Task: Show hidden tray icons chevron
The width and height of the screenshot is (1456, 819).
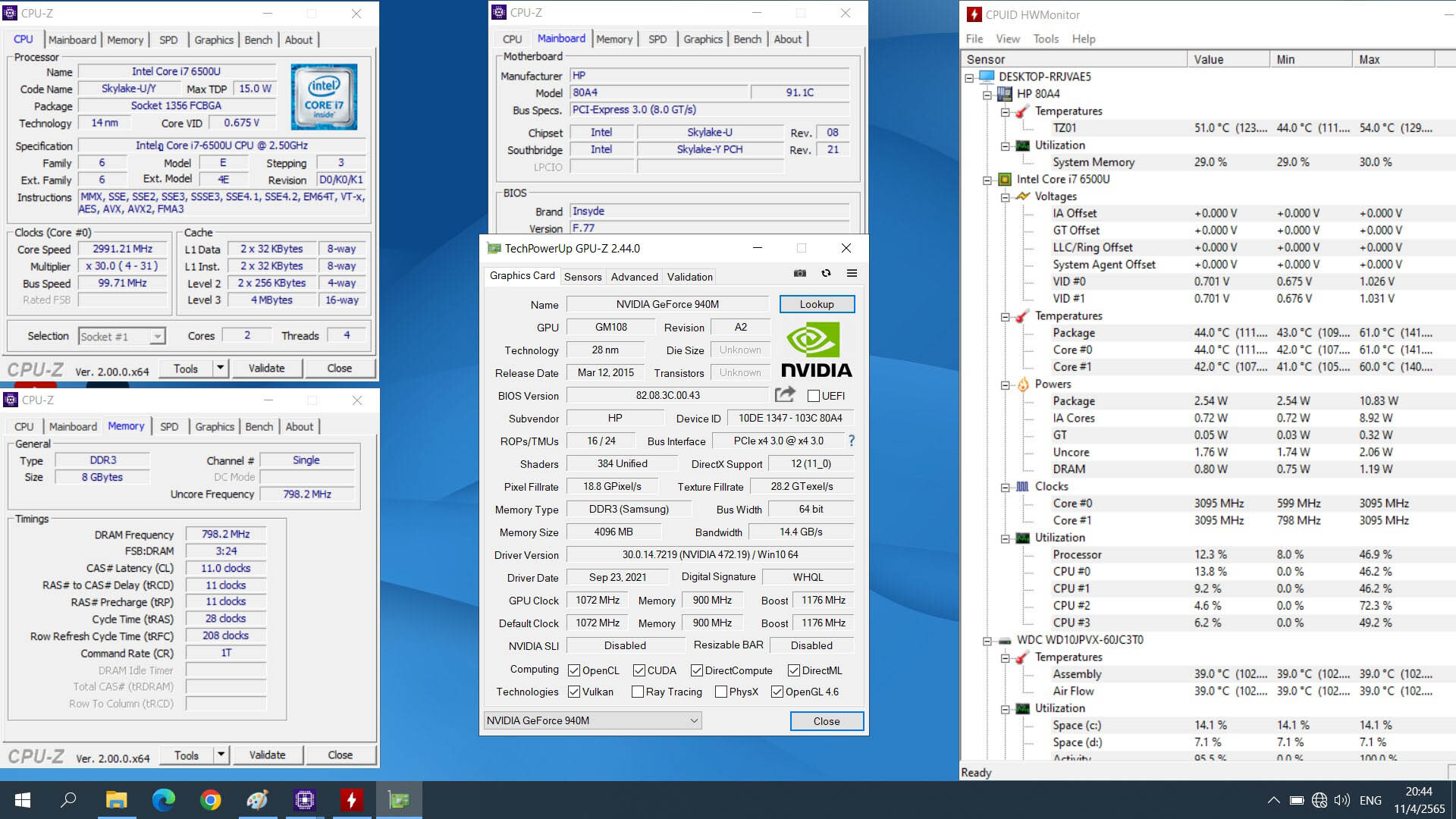Action: pos(1274,800)
